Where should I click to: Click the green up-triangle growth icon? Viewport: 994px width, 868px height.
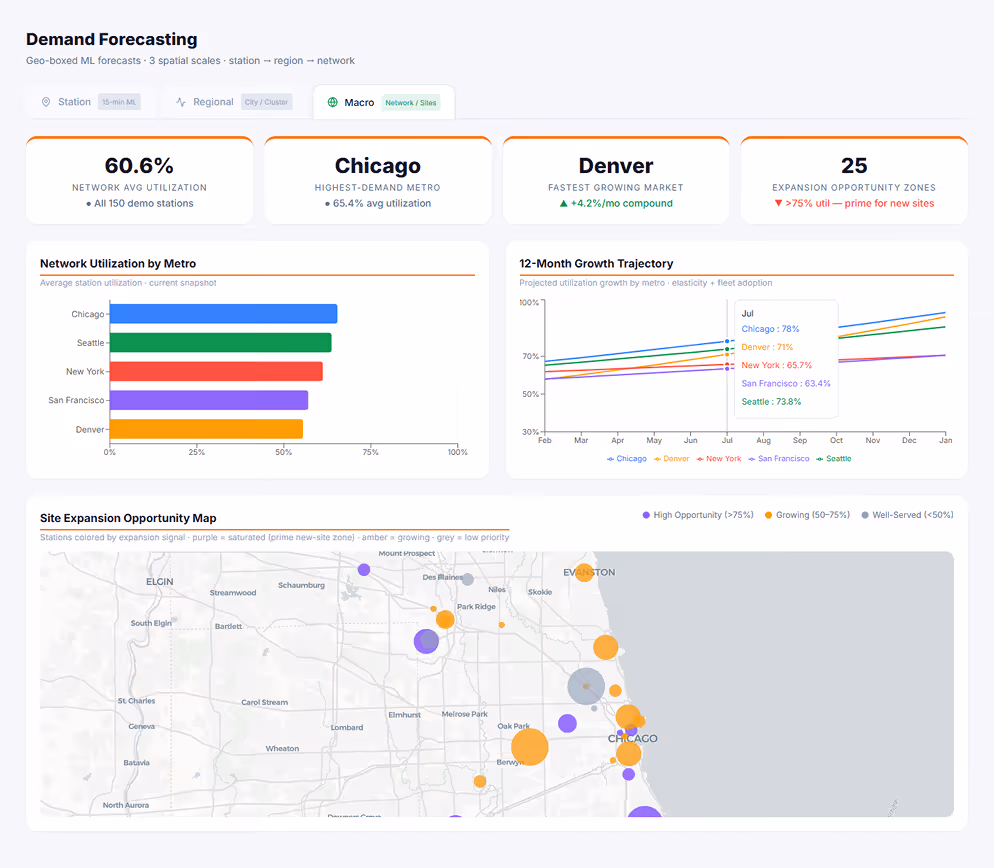point(563,204)
